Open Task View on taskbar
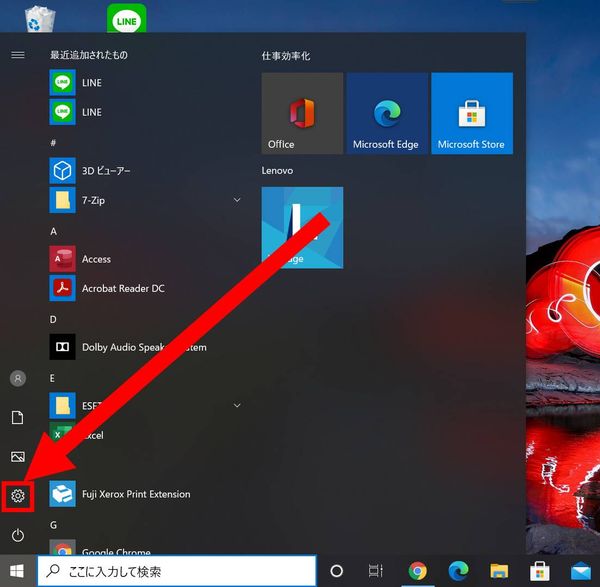 click(375, 571)
